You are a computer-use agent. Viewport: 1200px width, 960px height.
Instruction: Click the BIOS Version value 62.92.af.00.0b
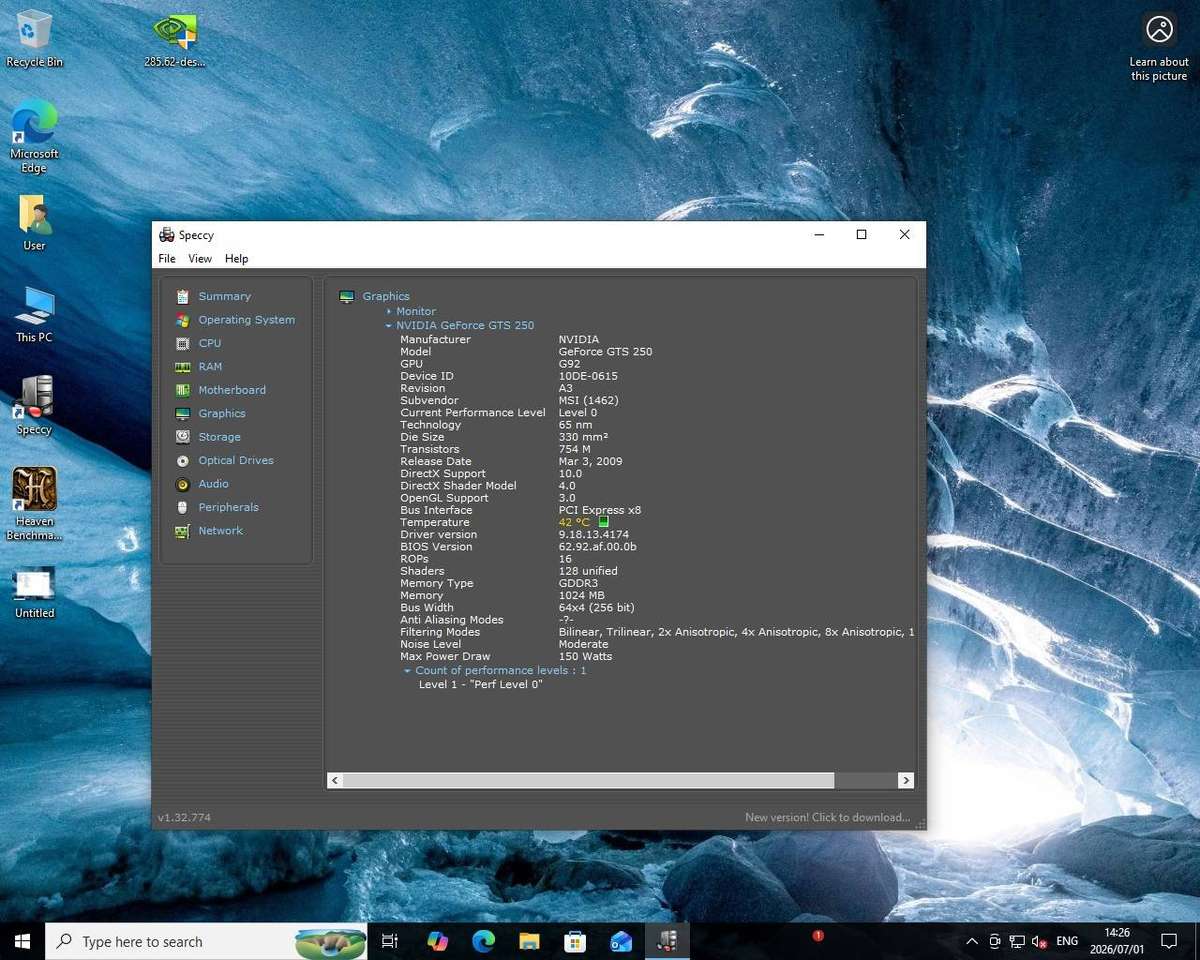(x=597, y=547)
